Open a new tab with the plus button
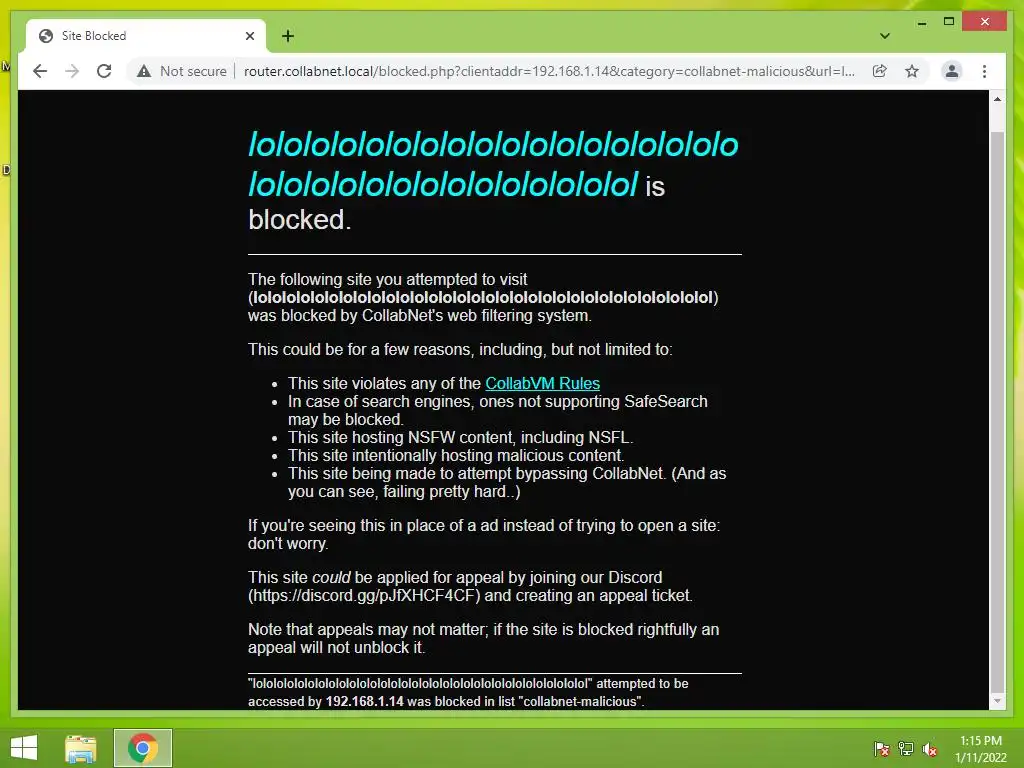1024x768 pixels. 287,36
